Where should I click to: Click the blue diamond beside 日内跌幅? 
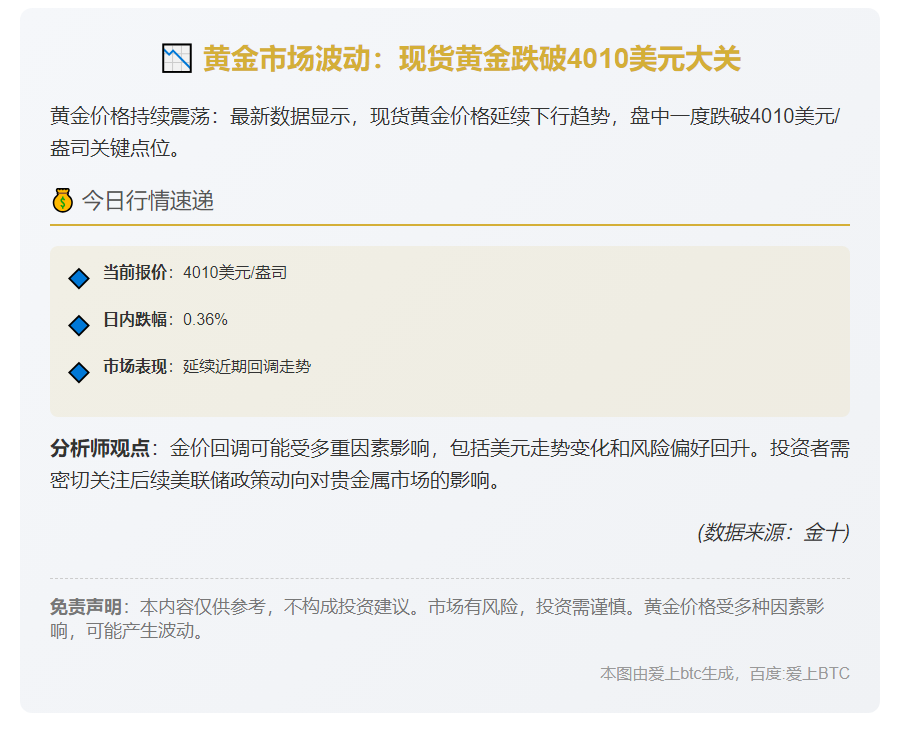coord(79,325)
